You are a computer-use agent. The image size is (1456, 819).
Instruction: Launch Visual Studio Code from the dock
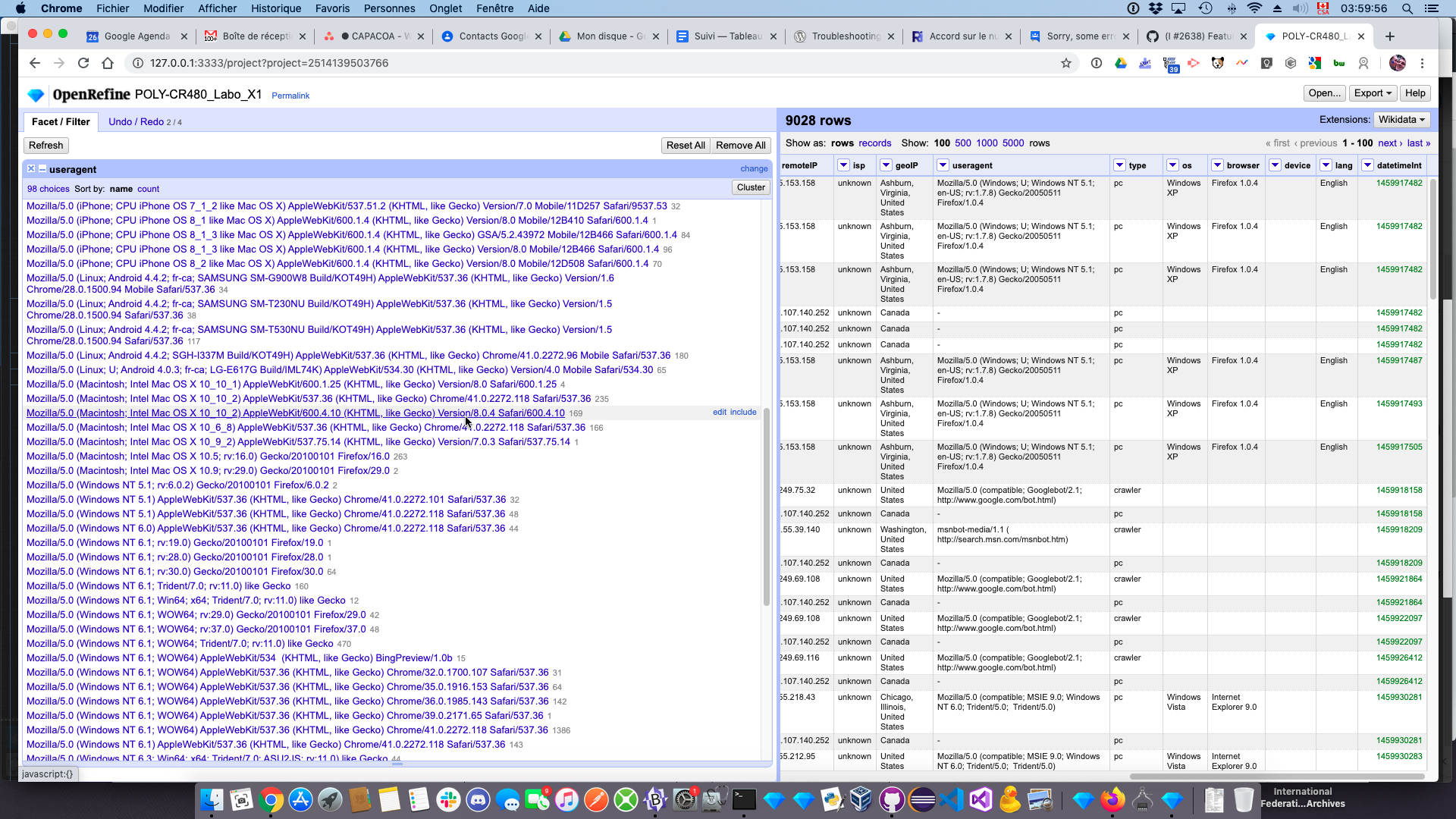[951, 799]
